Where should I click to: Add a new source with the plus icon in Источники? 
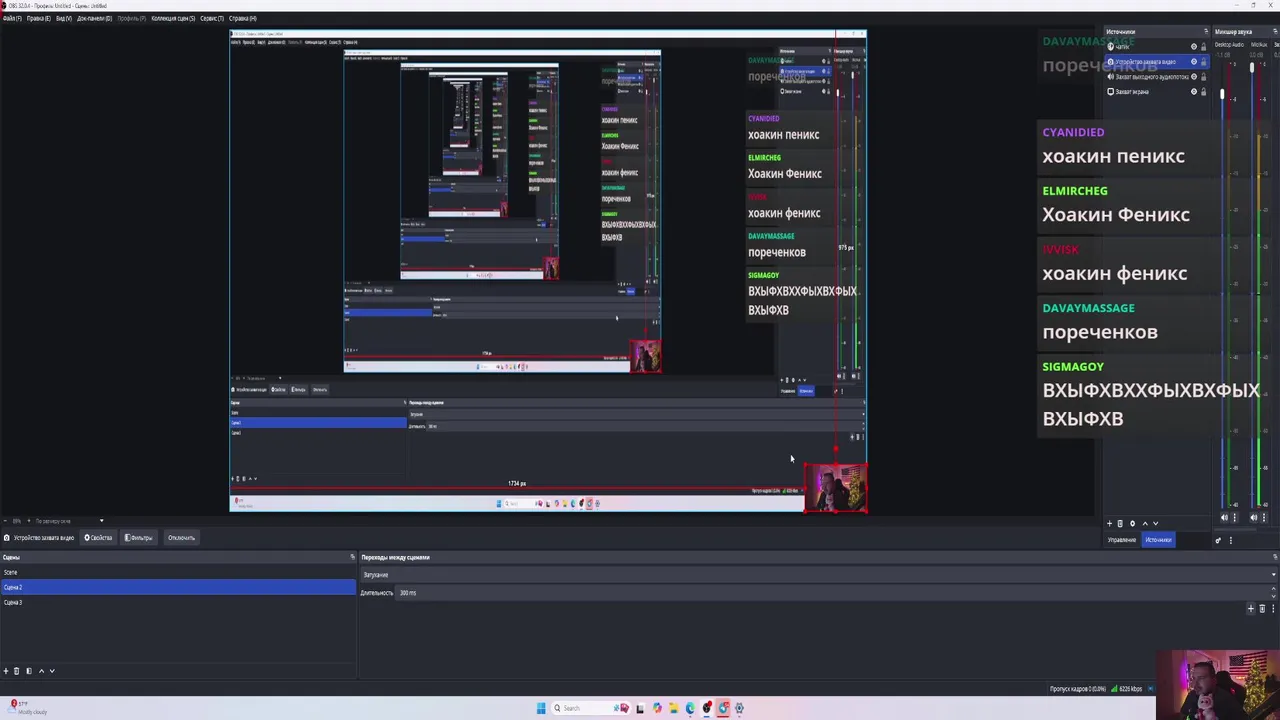pyautogui.click(x=1109, y=523)
